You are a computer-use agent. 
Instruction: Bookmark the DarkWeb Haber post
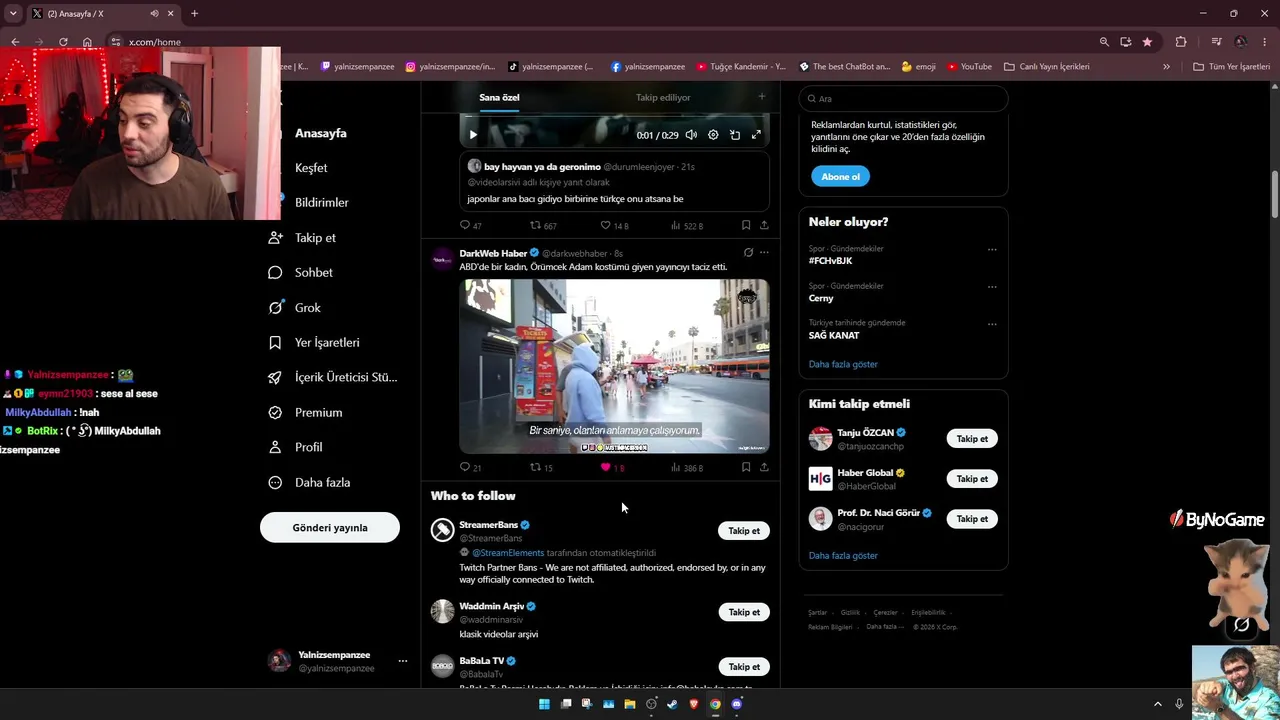coord(746,467)
